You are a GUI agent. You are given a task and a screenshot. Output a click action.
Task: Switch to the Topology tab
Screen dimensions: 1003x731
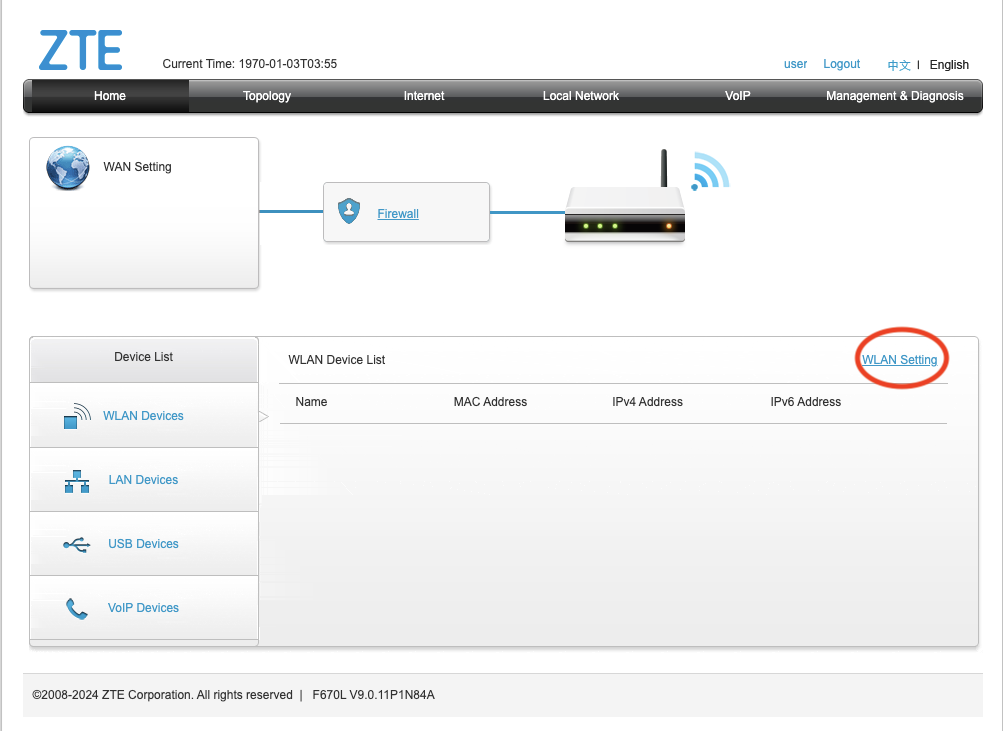pyautogui.click(x=266, y=96)
